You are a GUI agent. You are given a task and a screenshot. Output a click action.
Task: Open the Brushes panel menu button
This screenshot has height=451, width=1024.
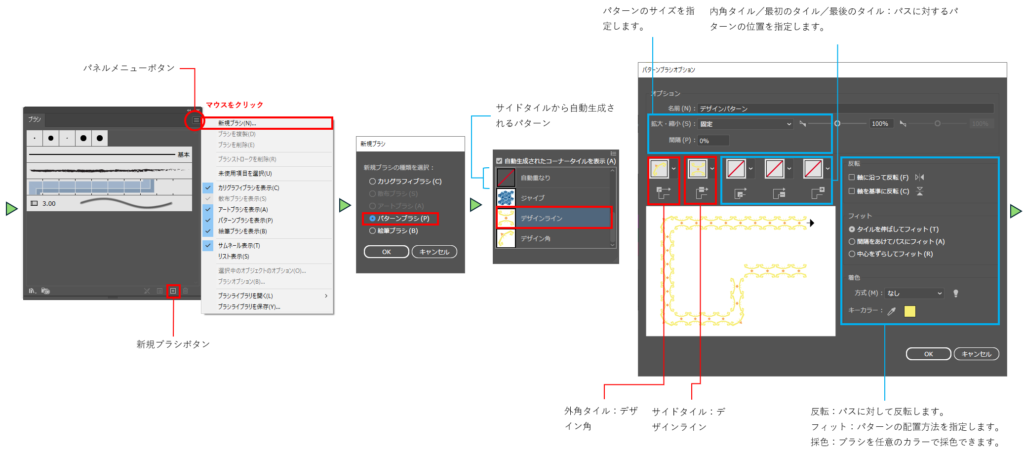(194, 120)
